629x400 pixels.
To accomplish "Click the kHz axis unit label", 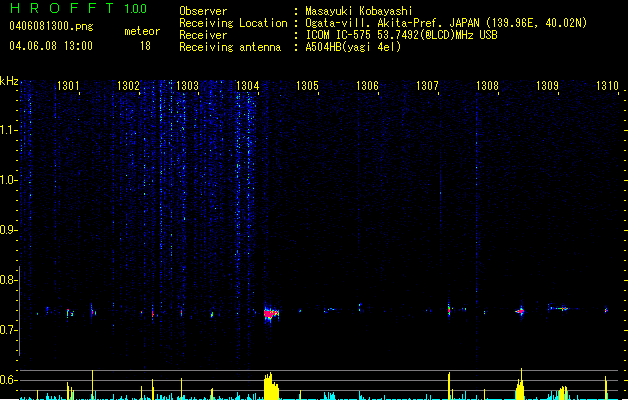I will point(9,81).
